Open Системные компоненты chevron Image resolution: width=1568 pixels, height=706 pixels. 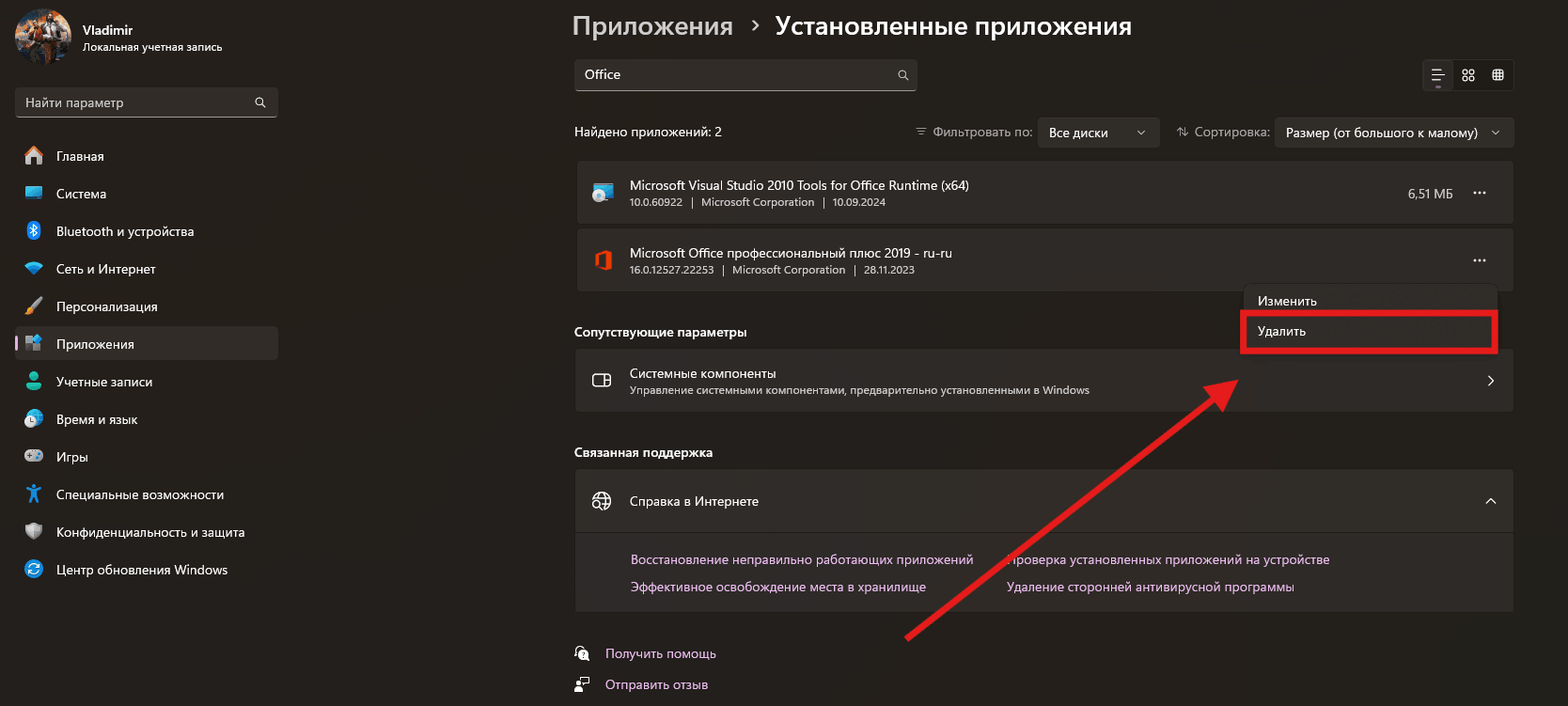(x=1491, y=381)
